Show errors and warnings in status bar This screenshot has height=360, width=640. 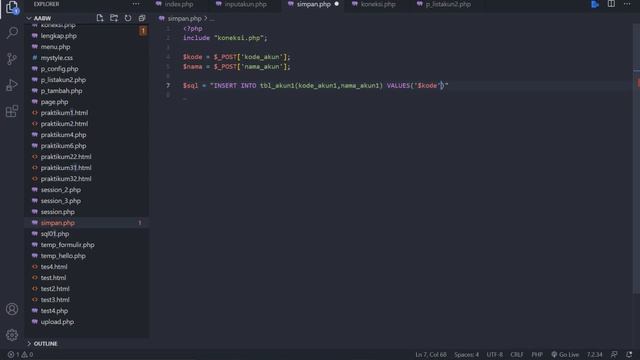click(x=20, y=355)
